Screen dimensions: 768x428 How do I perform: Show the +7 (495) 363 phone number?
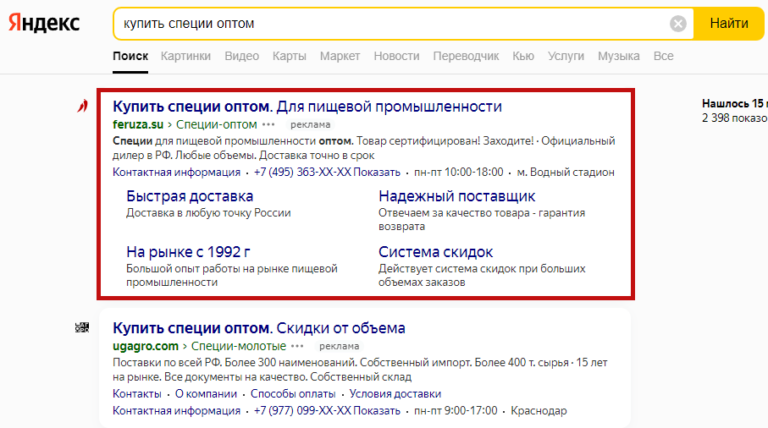click(x=327, y=172)
